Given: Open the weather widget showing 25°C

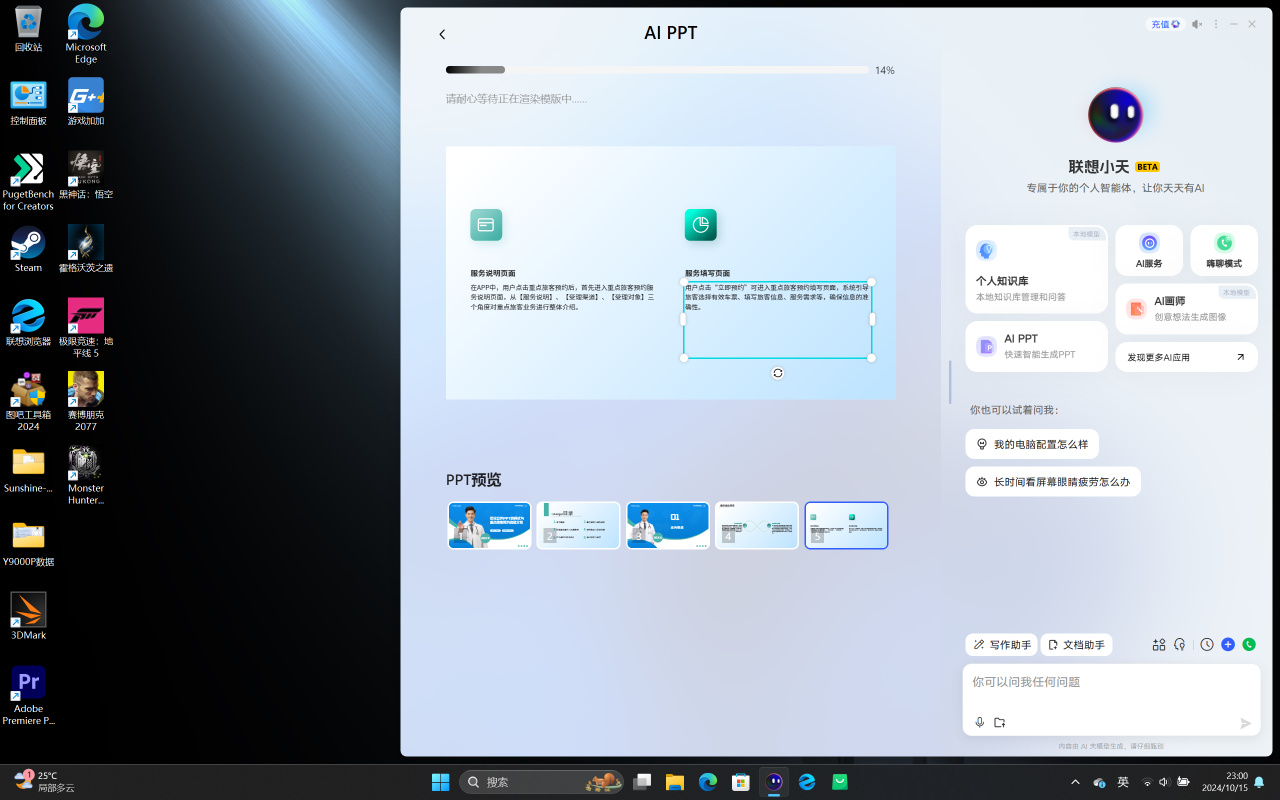Looking at the screenshot, I should (45, 782).
